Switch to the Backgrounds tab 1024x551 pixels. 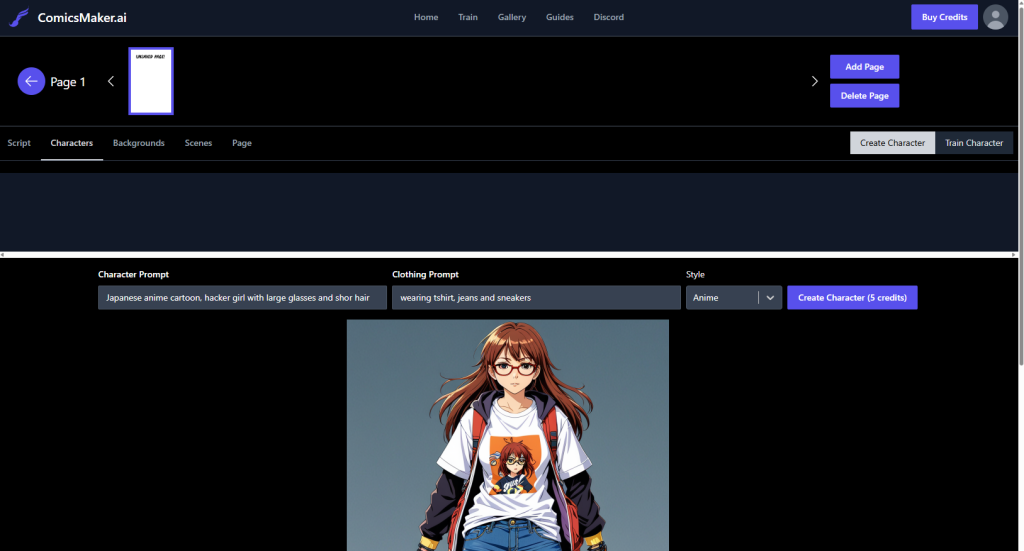coord(138,143)
